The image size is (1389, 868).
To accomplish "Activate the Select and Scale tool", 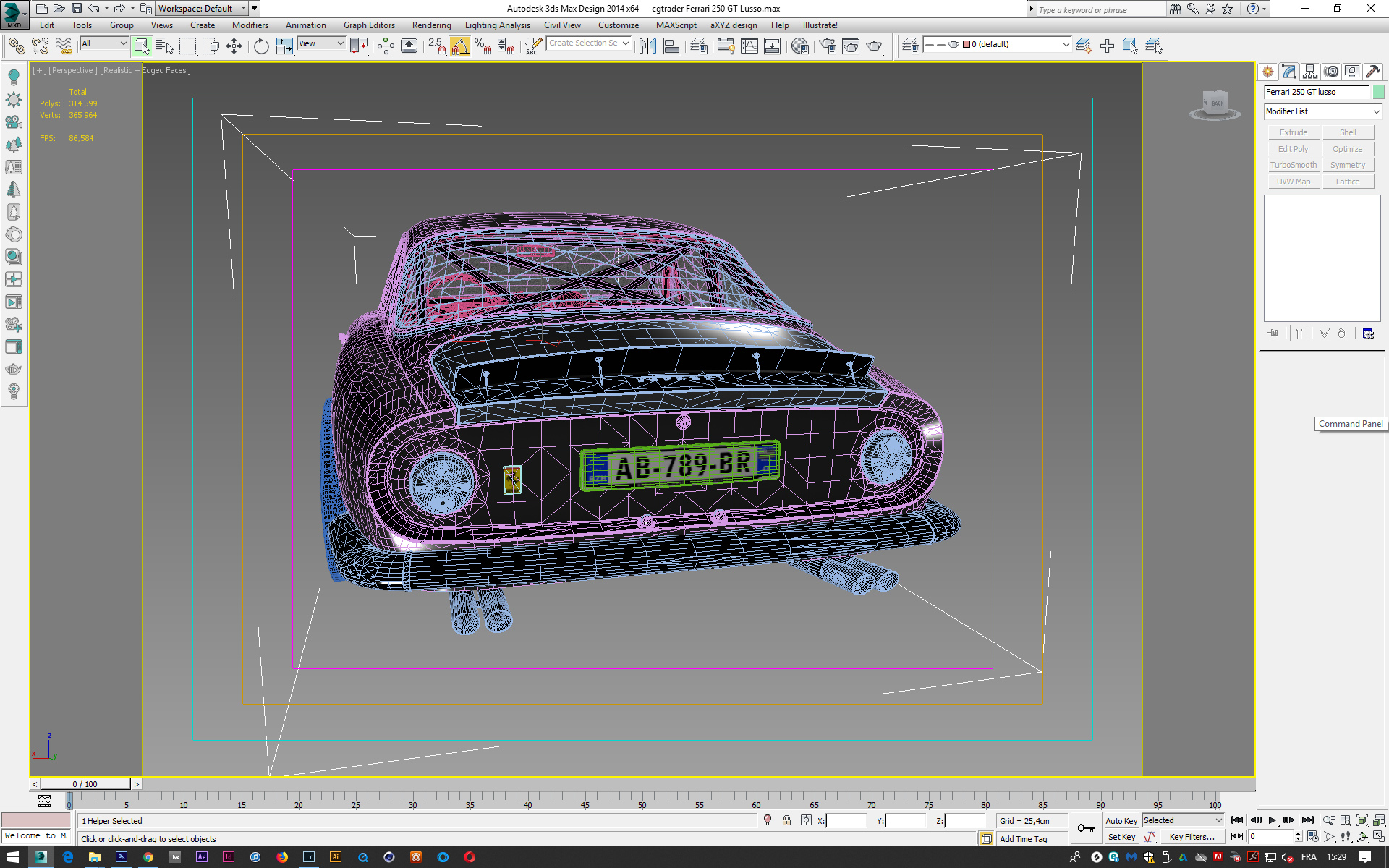I will tap(284, 46).
